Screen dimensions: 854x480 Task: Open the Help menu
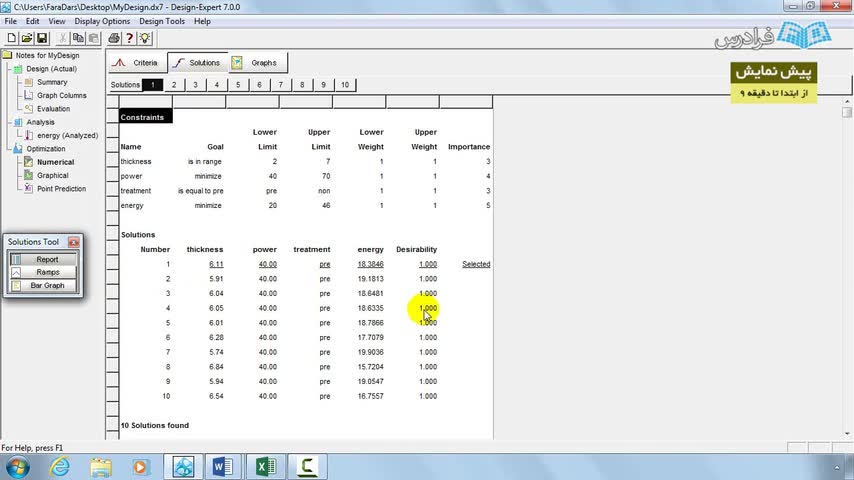coord(202,21)
